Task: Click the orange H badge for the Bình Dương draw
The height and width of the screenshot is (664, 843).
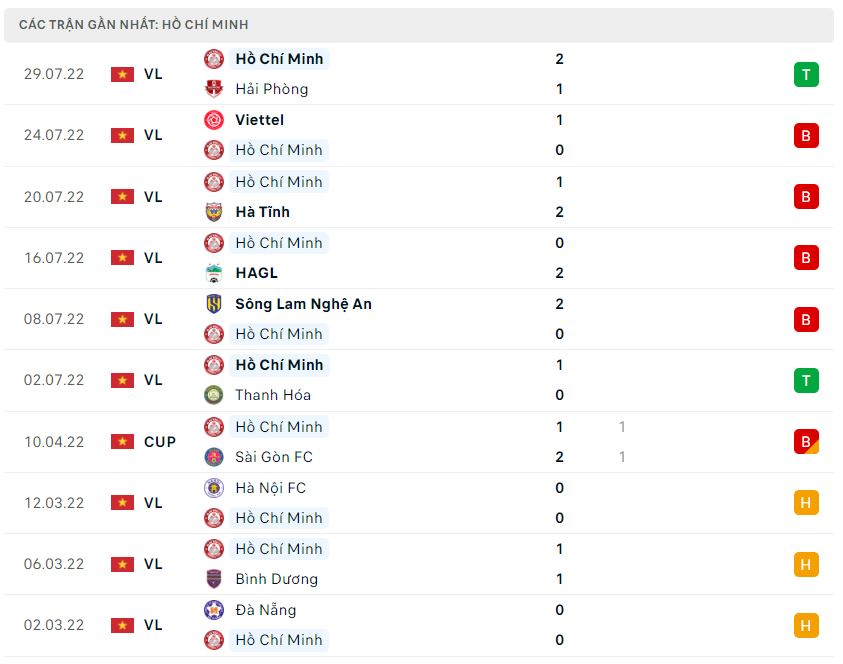Action: pos(806,564)
